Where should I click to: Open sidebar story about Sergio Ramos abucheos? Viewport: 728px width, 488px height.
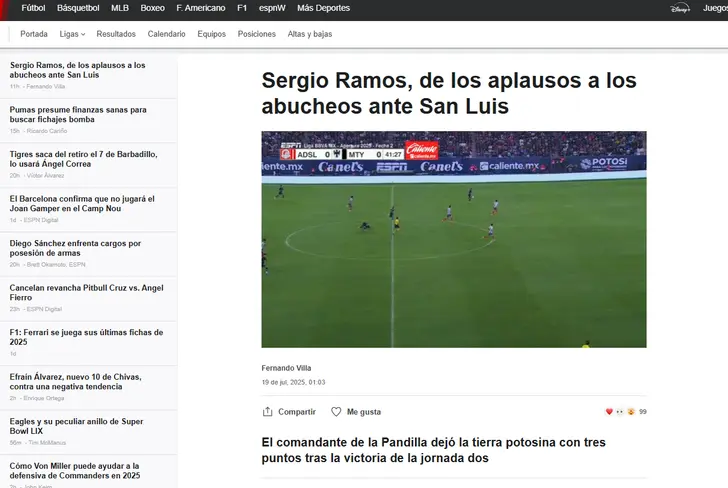pos(78,70)
